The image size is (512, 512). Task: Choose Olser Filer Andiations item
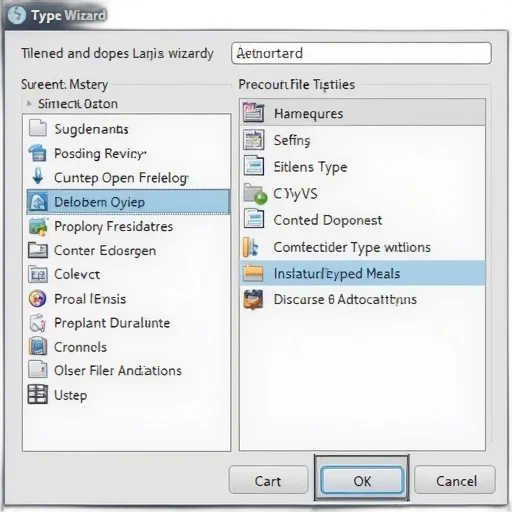pyautogui.click(x=127, y=371)
